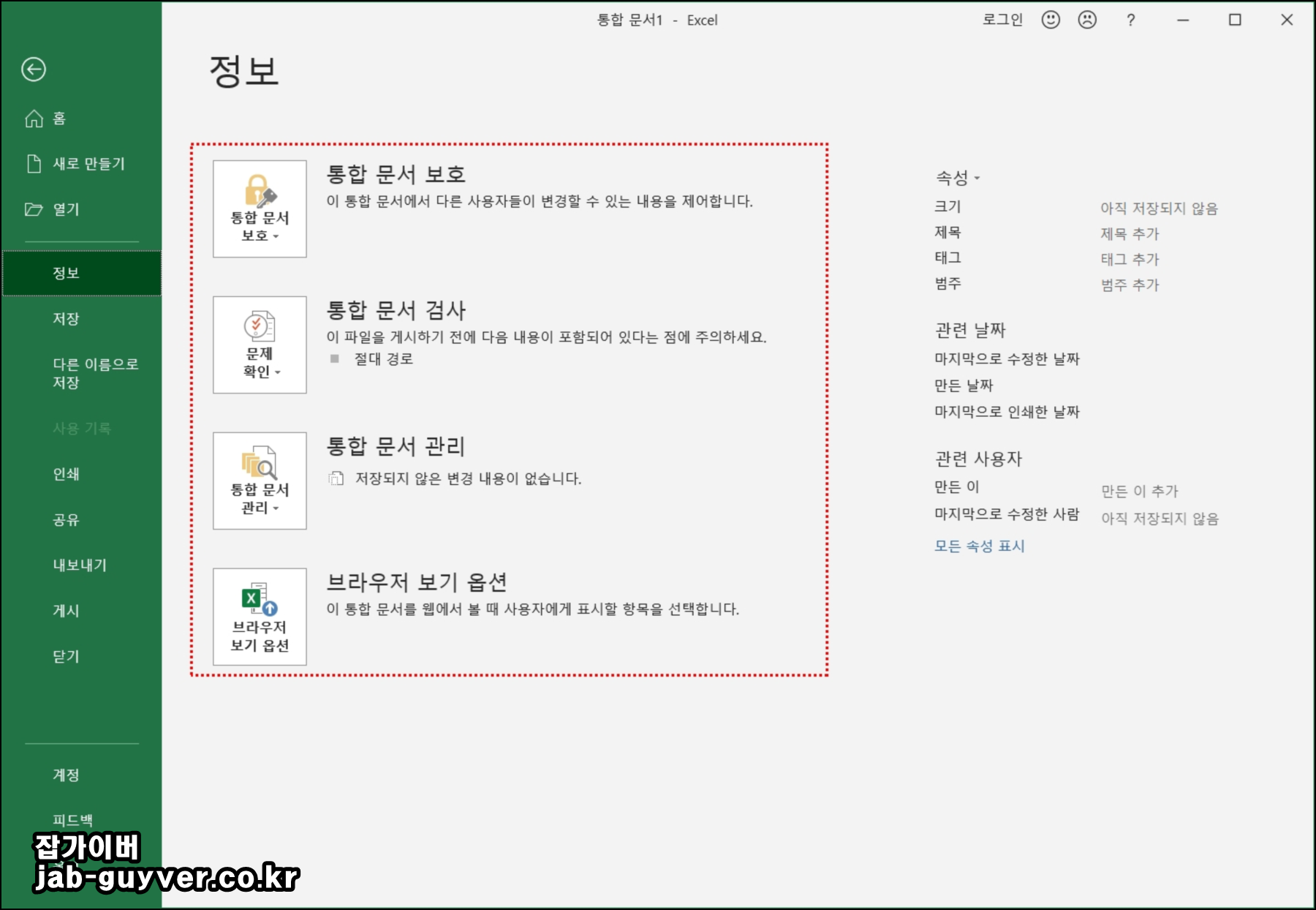Click the smiley face feedback icon
Viewport: 1316px width, 910px height.
point(1051,20)
